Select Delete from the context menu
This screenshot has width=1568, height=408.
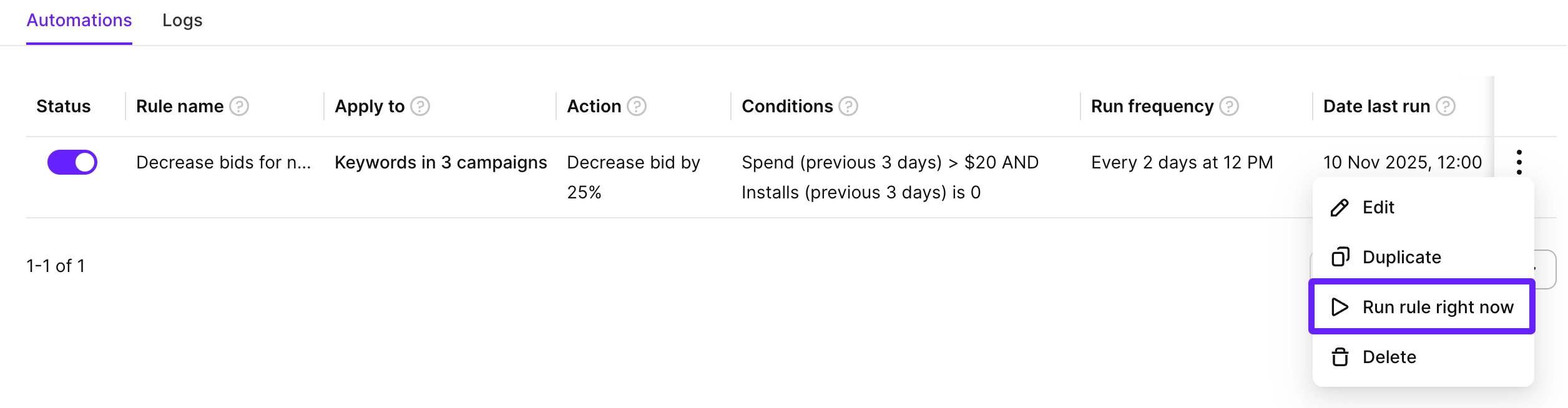pyautogui.click(x=1389, y=357)
